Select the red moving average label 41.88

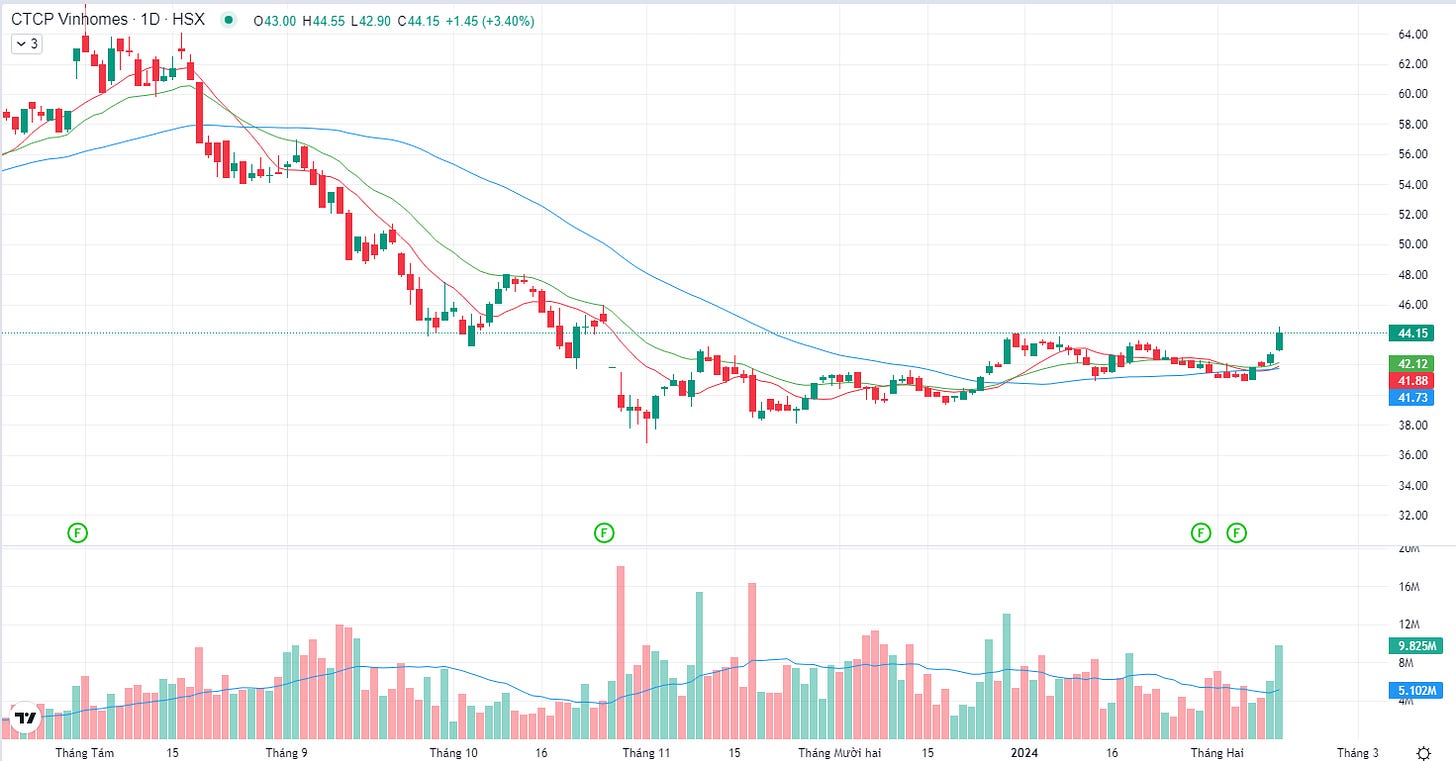tap(1411, 381)
